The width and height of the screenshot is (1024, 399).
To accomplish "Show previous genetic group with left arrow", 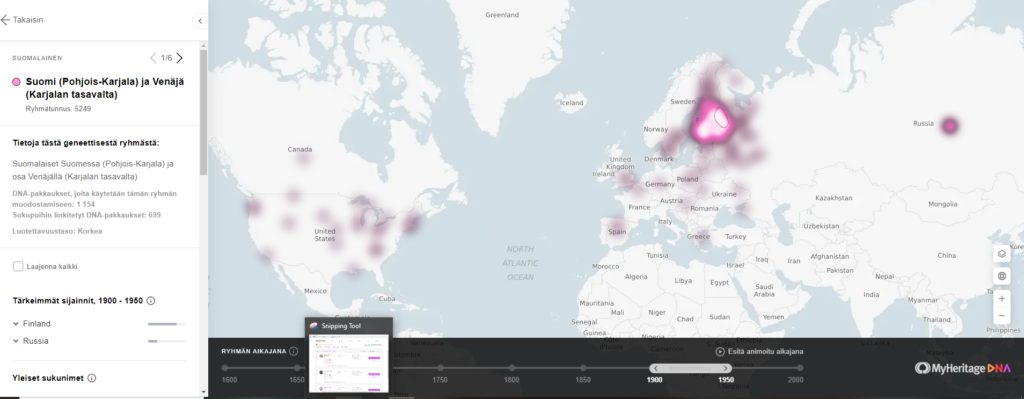I will tap(153, 58).
